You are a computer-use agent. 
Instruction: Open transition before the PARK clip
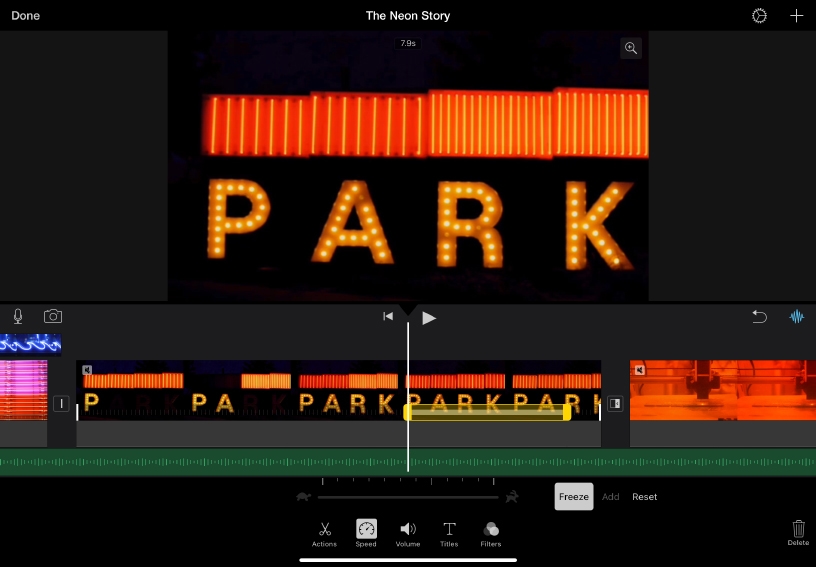[x=61, y=404]
